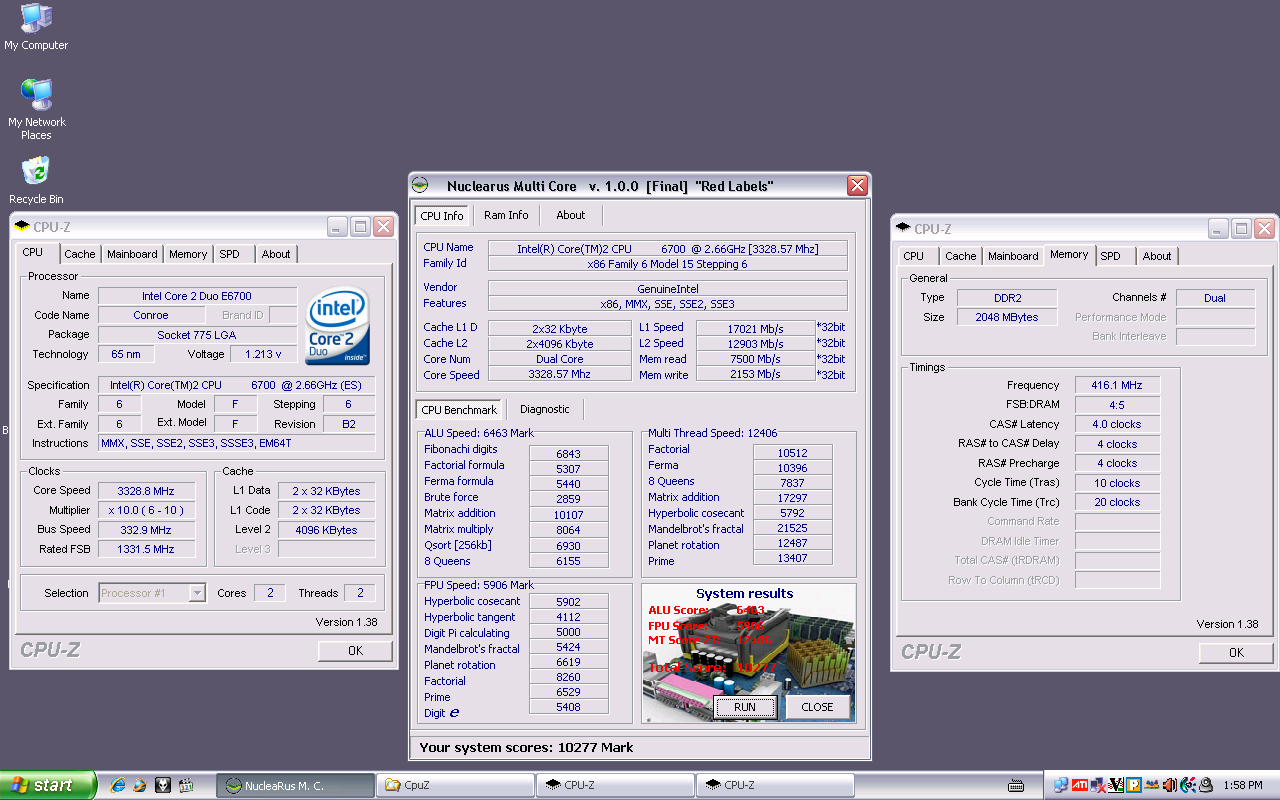
Task: Open My Network Places desktop icon
Action: pyautogui.click(x=36, y=109)
